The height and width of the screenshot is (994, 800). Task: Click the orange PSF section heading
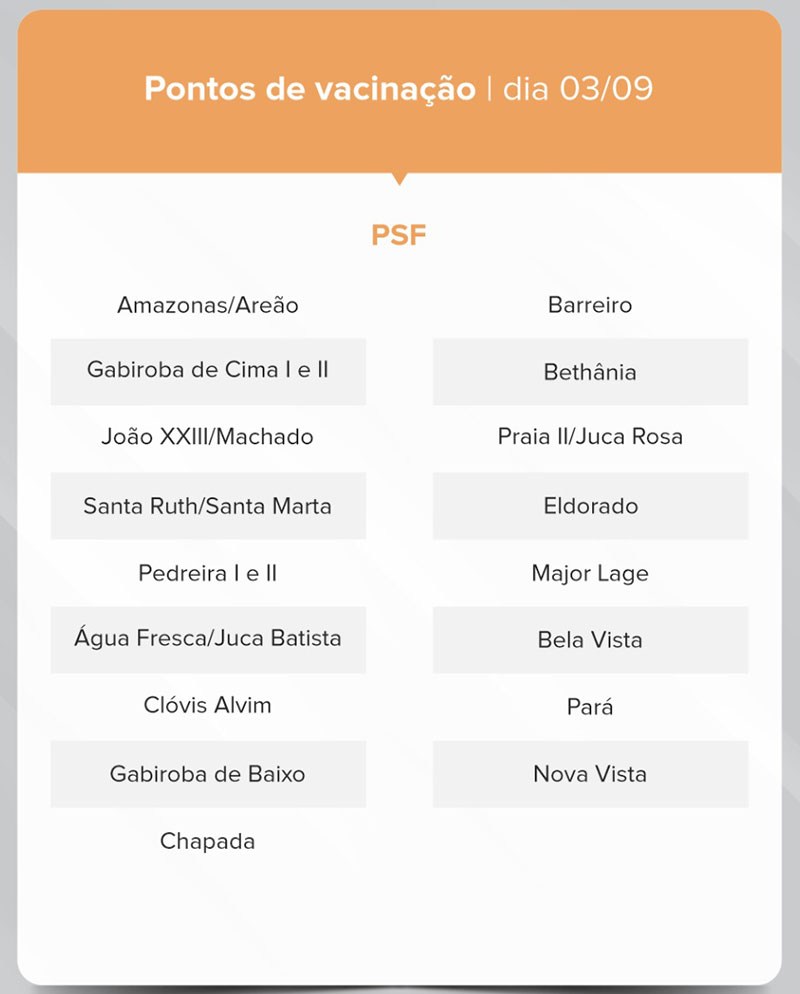(399, 236)
